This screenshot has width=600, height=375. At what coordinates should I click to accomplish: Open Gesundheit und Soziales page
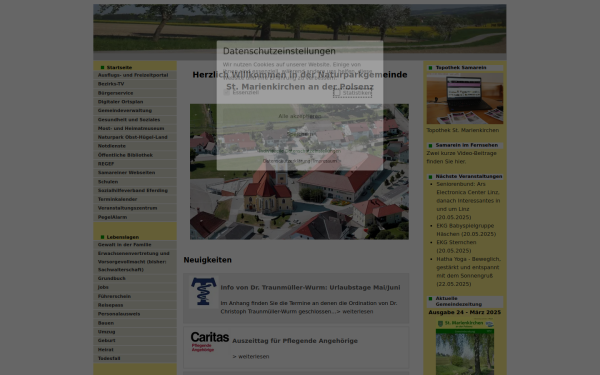(x=135, y=119)
